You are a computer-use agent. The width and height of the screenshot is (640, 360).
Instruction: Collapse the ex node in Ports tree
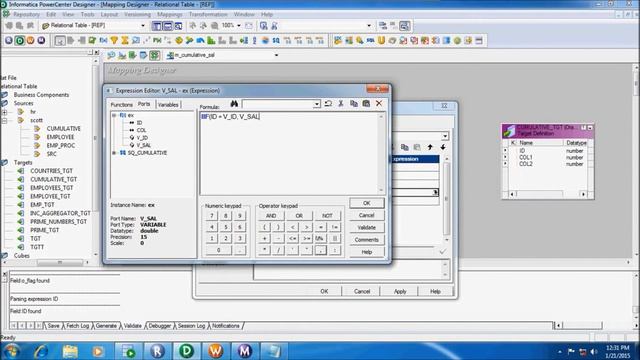(x=114, y=116)
